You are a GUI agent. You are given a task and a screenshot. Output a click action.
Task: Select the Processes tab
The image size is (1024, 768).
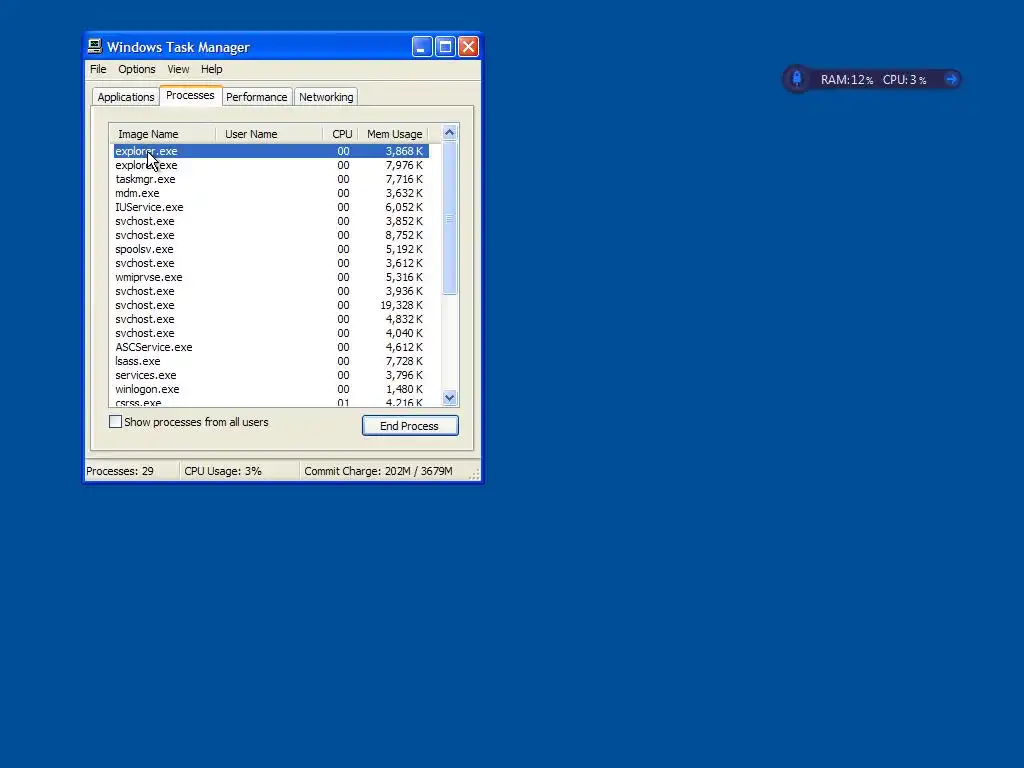click(x=190, y=95)
